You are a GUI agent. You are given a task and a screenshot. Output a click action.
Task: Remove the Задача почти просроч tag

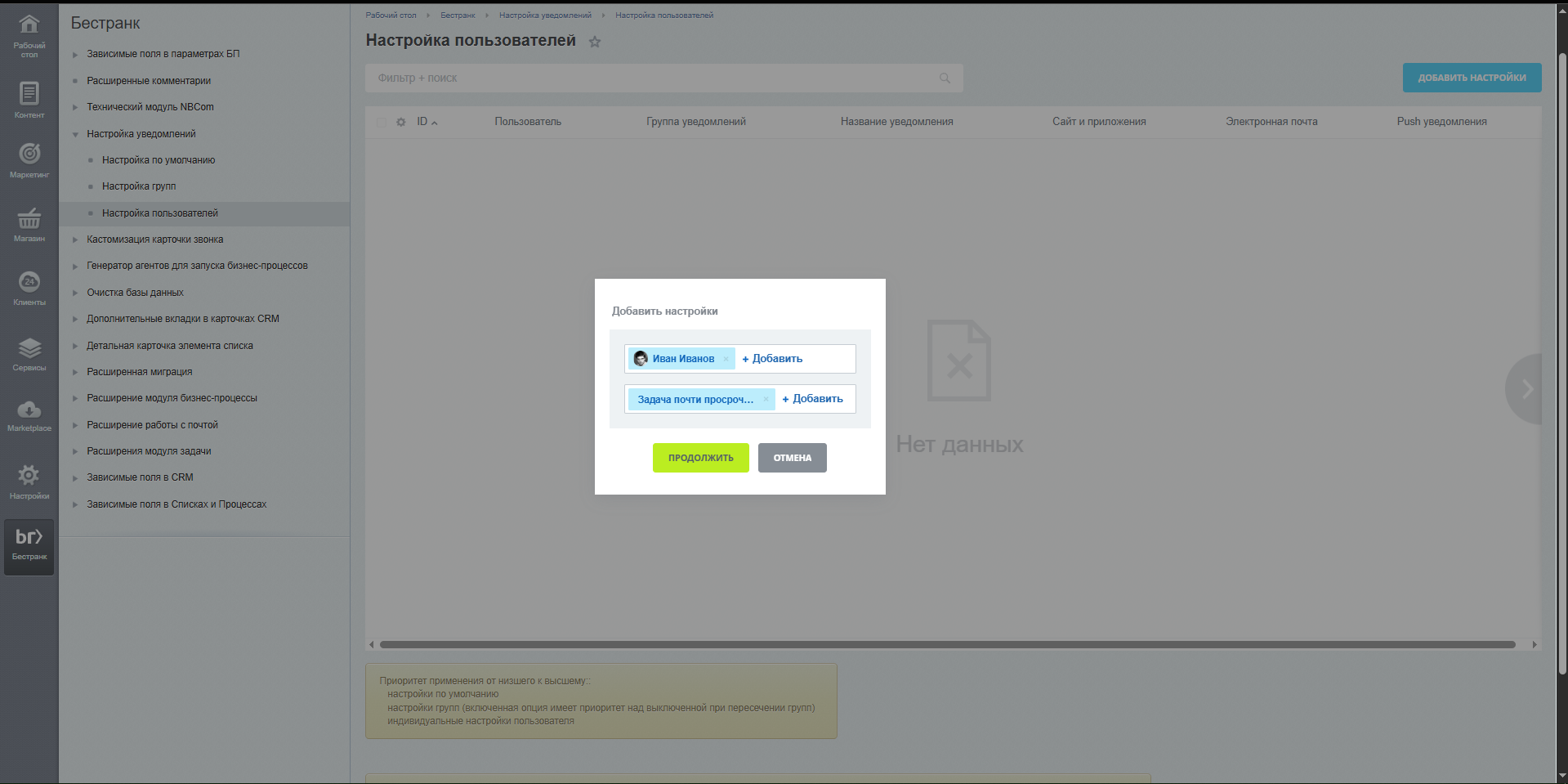[766, 399]
